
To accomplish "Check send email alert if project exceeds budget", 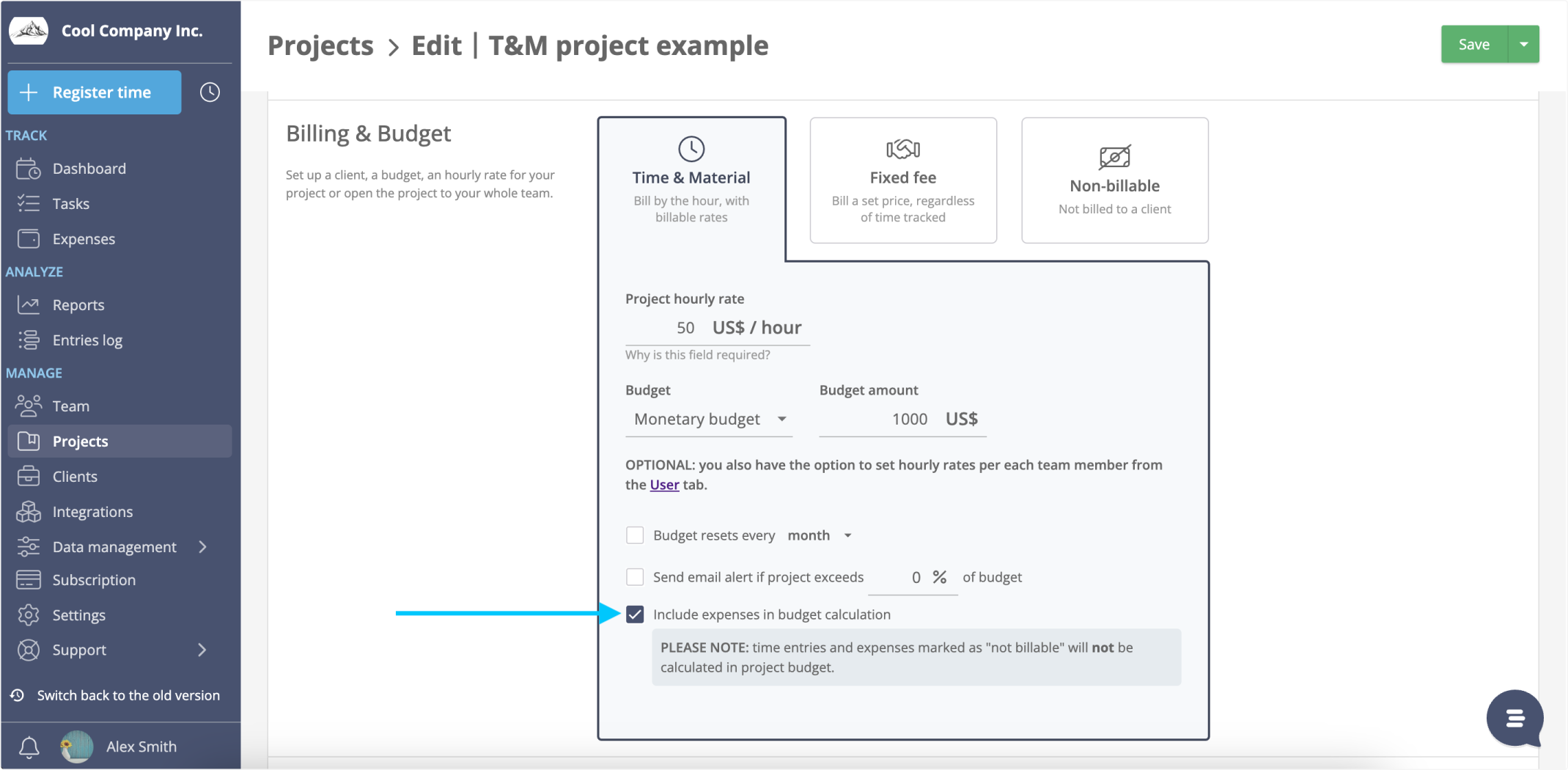I will (635, 577).
